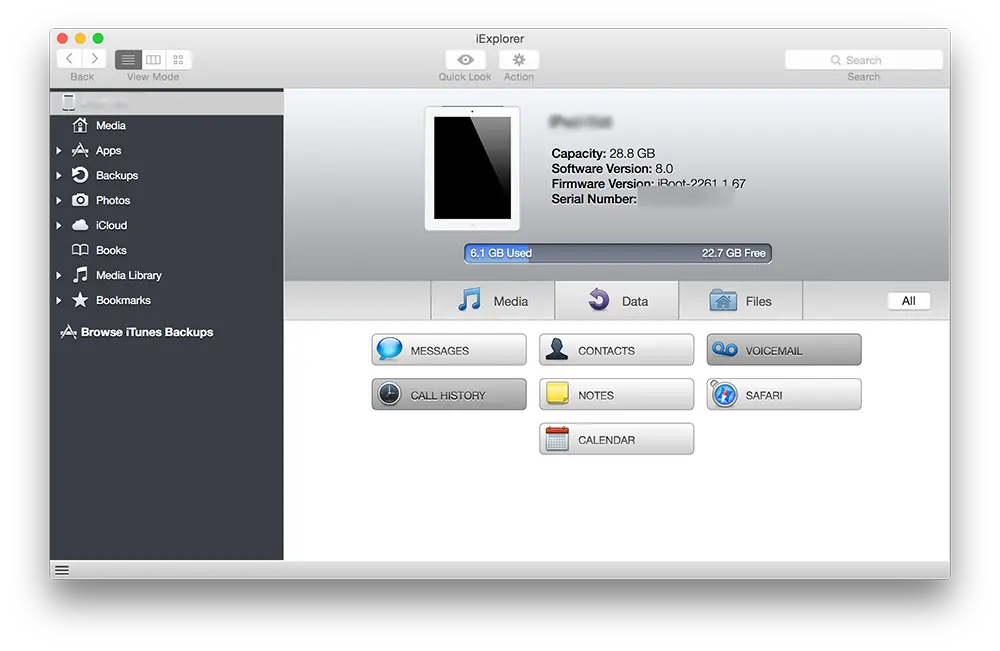Viewport: 1000px width, 651px height.
Task: Click the Backups icon in sidebar
Action: (x=80, y=175)
